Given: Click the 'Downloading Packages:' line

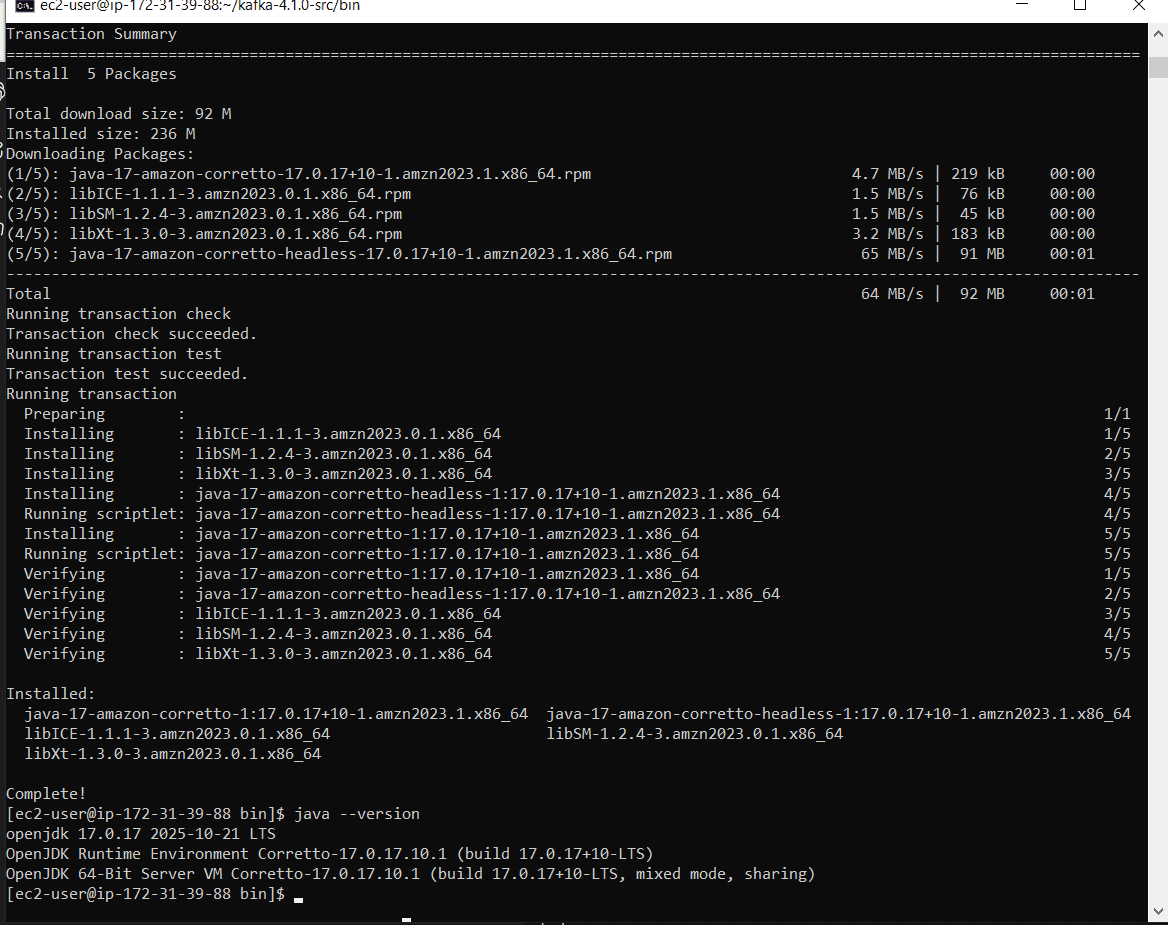Looking at the screenshot, I should coord(100,154).
